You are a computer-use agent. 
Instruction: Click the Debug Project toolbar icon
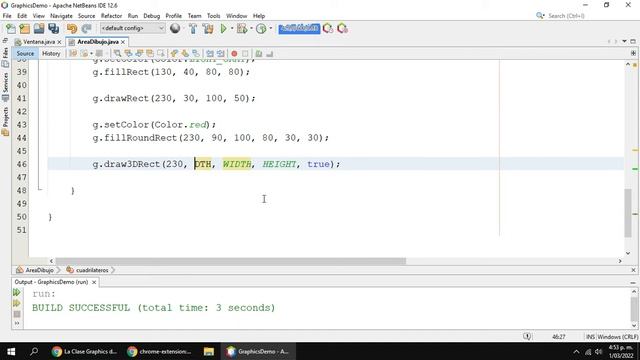point(242,29)
